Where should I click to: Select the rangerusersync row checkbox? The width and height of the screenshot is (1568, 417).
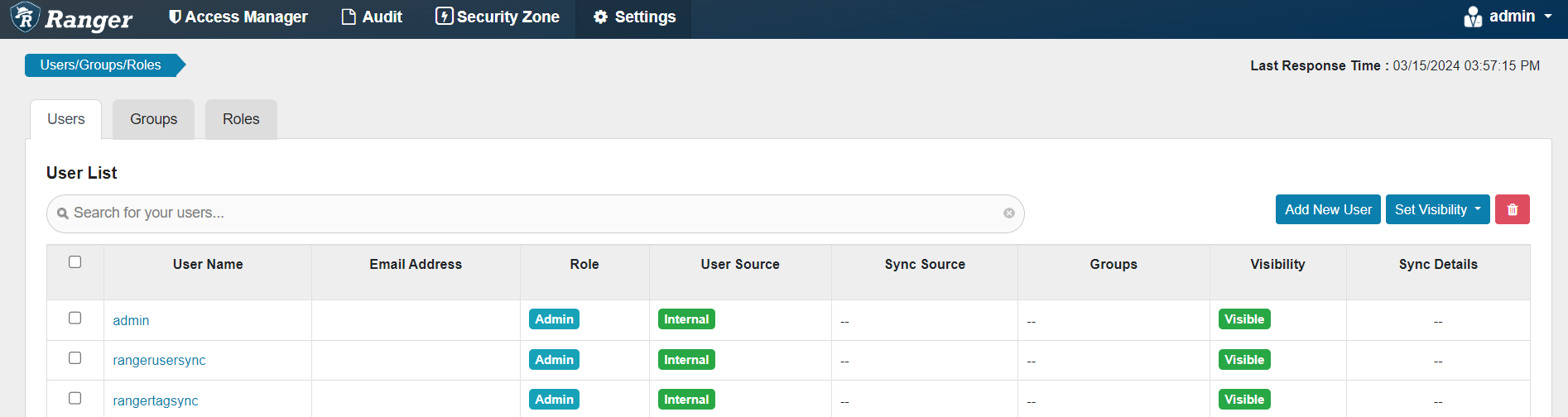[75, 358]
